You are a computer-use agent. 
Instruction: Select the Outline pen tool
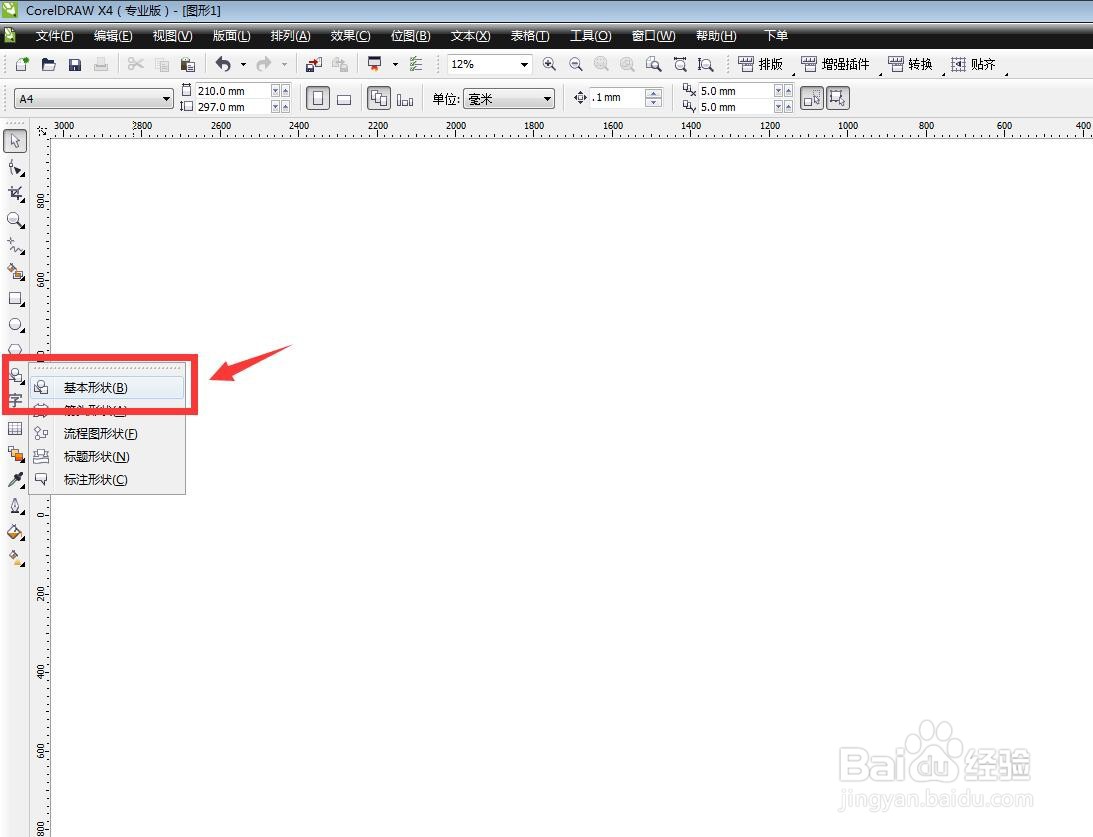[15, 507]
